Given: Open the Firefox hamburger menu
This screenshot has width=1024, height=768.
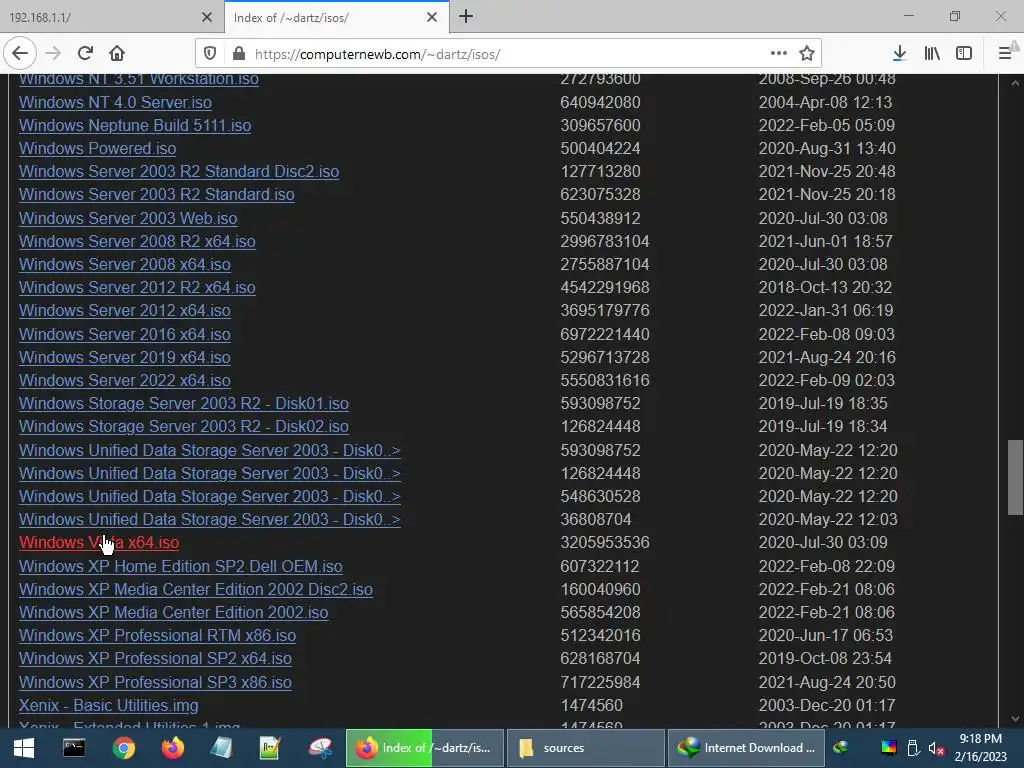Looking at the screenshot, I should pyautogui.click(x=1006, y=53).
